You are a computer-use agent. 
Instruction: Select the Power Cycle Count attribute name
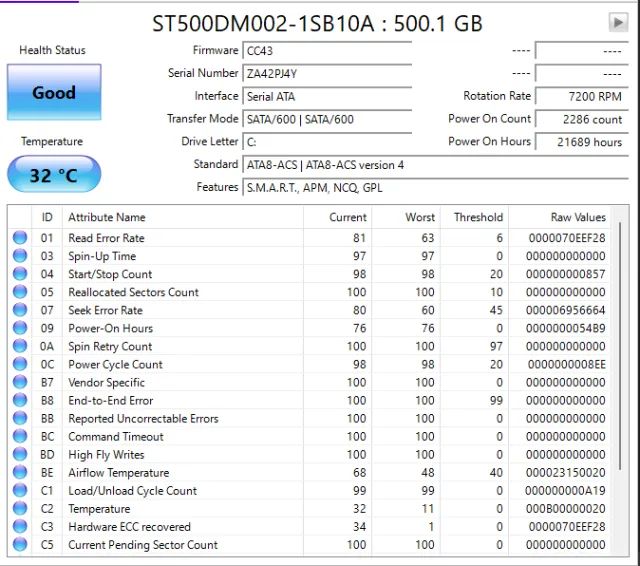tap(115, 364)
